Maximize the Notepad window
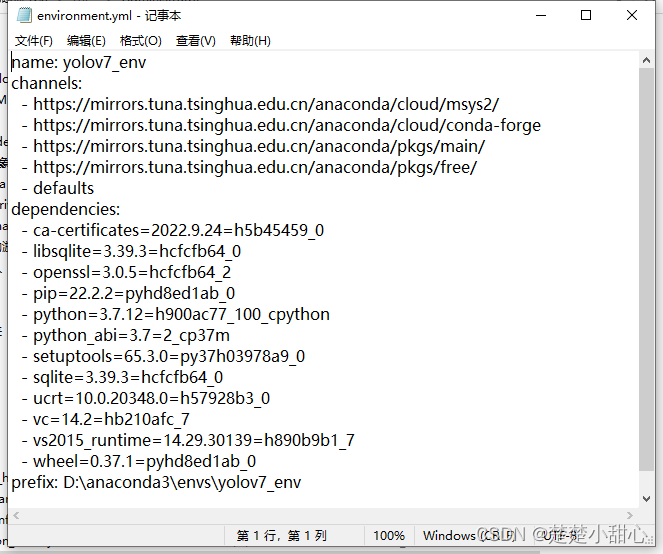This screenshot has height=554, width=663. coord(586,16)
